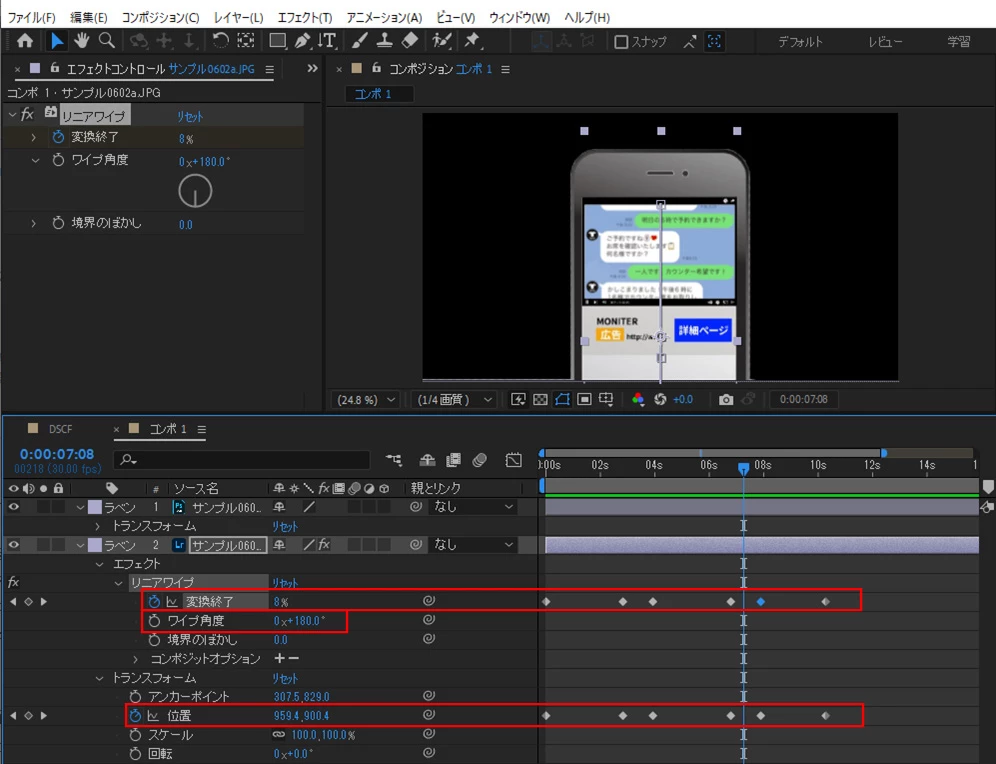
Task: Collapse the エフェクト group in timeline
Action: point(99,564)
